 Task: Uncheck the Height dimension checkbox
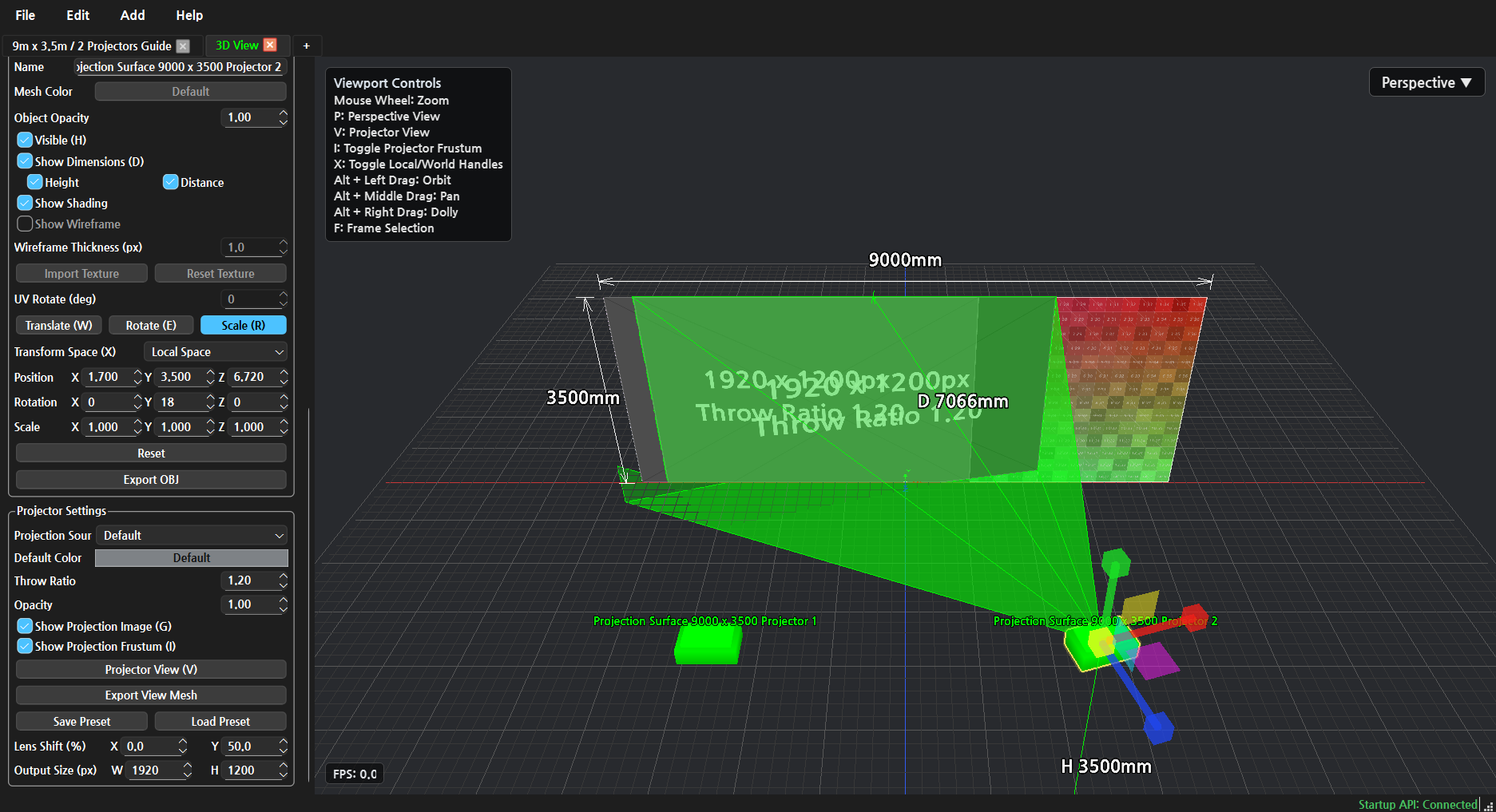click(x=35, y=182)
